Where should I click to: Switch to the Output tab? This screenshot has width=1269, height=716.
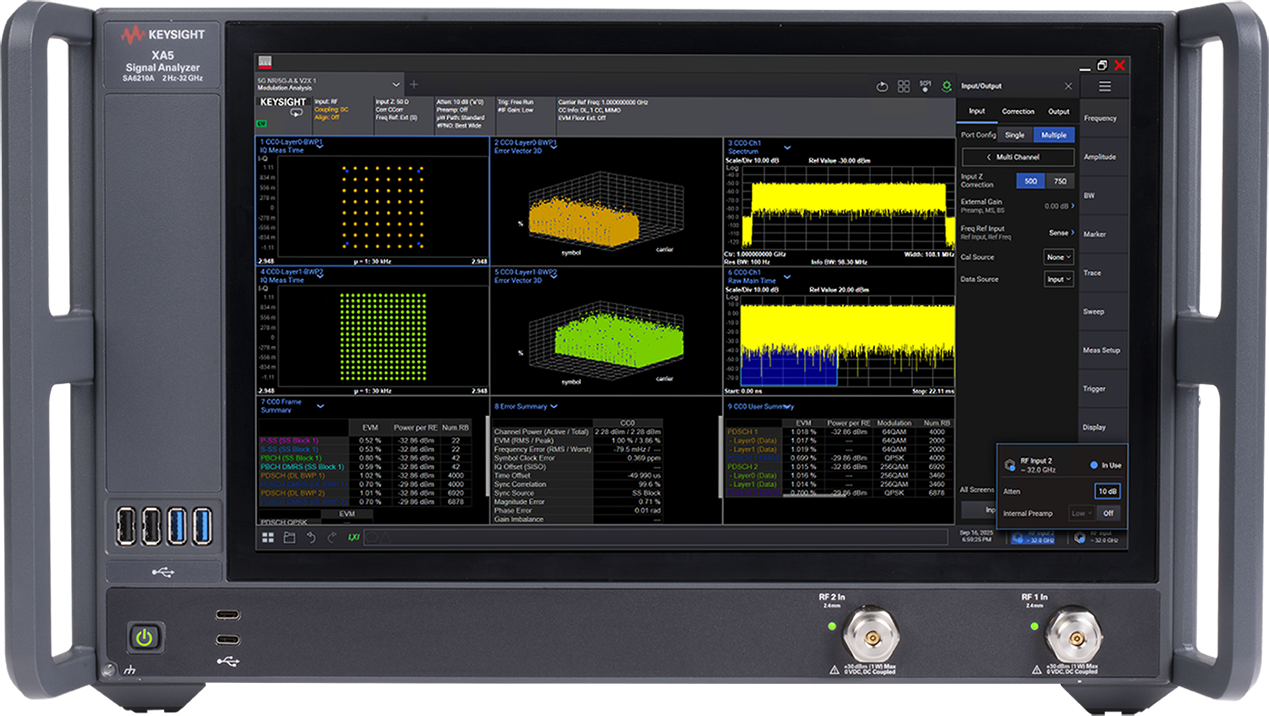(1058, 111)
